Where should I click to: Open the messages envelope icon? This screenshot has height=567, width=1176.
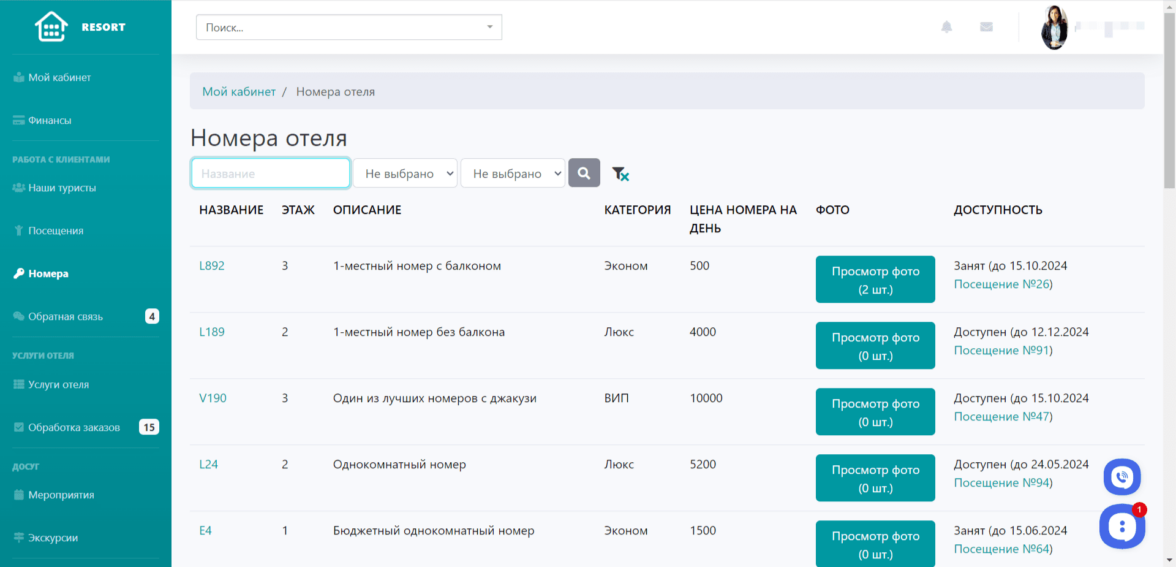click(x=986, y=27)
